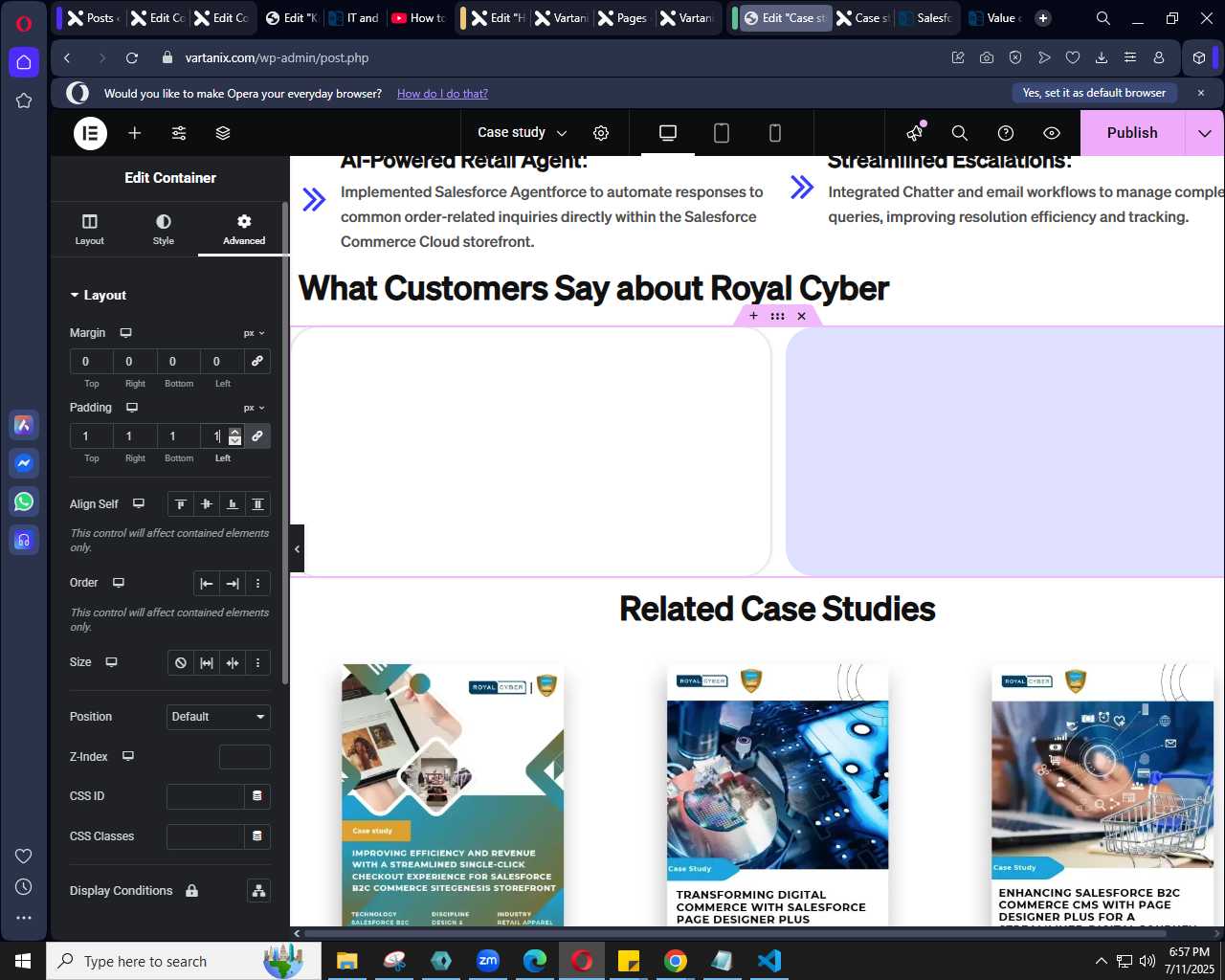Open Improving Efficiency case study thumbnail

click(453, 794)
